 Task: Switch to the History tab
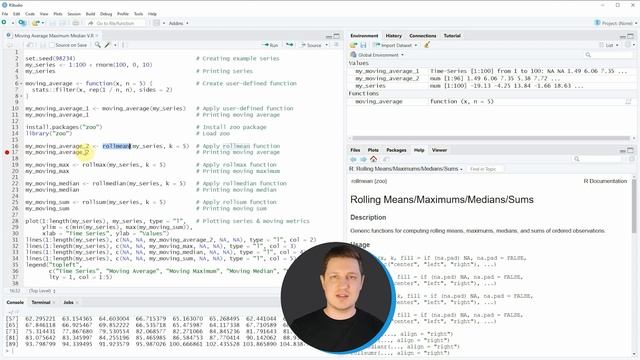[x=393, y=36]
